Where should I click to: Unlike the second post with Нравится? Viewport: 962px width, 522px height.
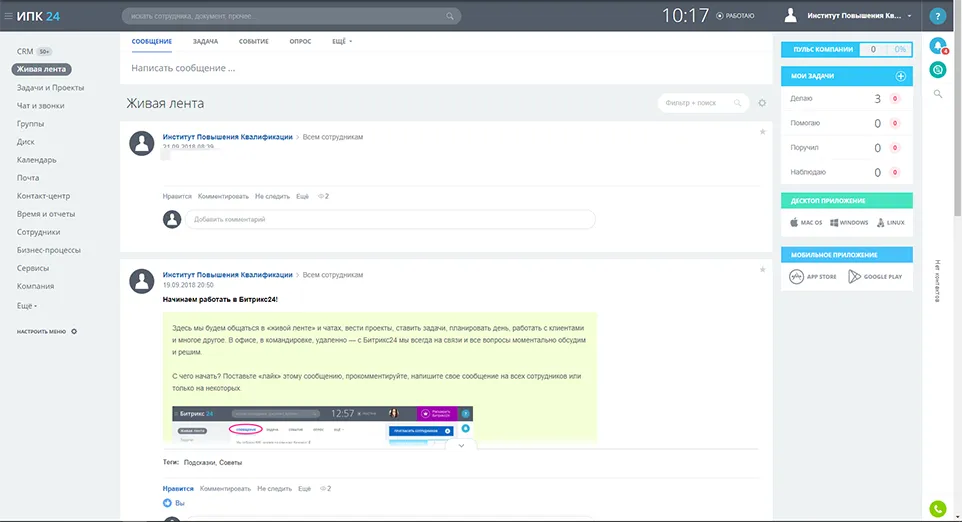pyautogui.click(x=178, y=489)
